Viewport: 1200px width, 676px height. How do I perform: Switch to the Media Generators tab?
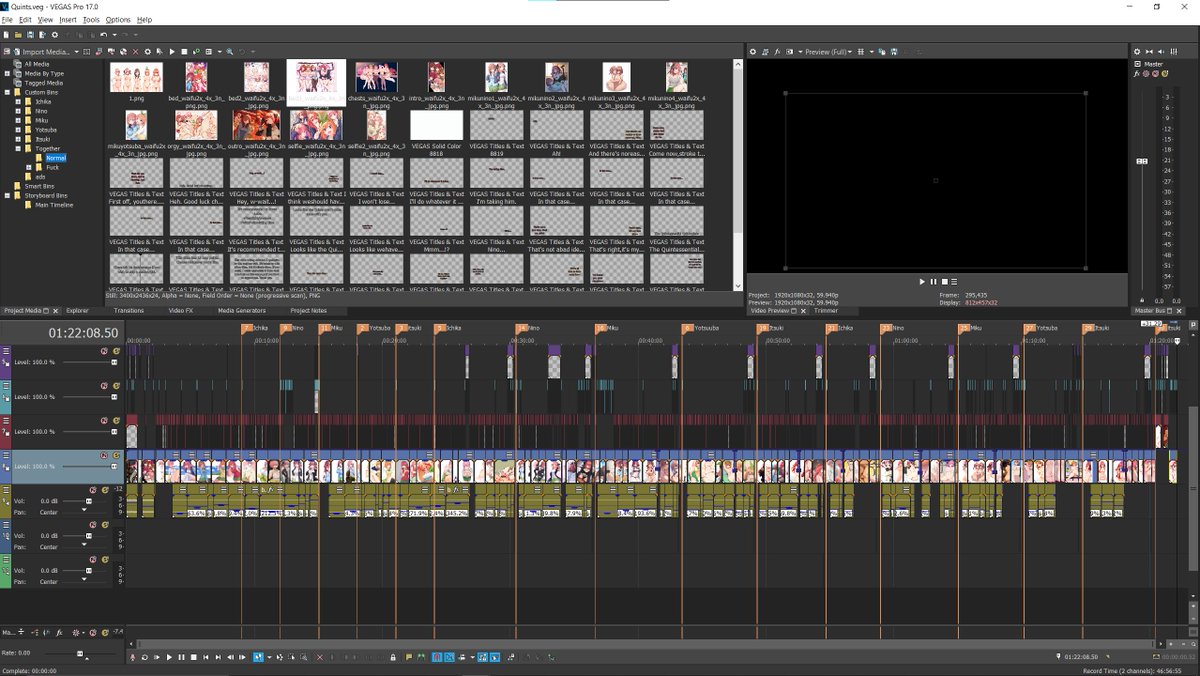(242, 311)
